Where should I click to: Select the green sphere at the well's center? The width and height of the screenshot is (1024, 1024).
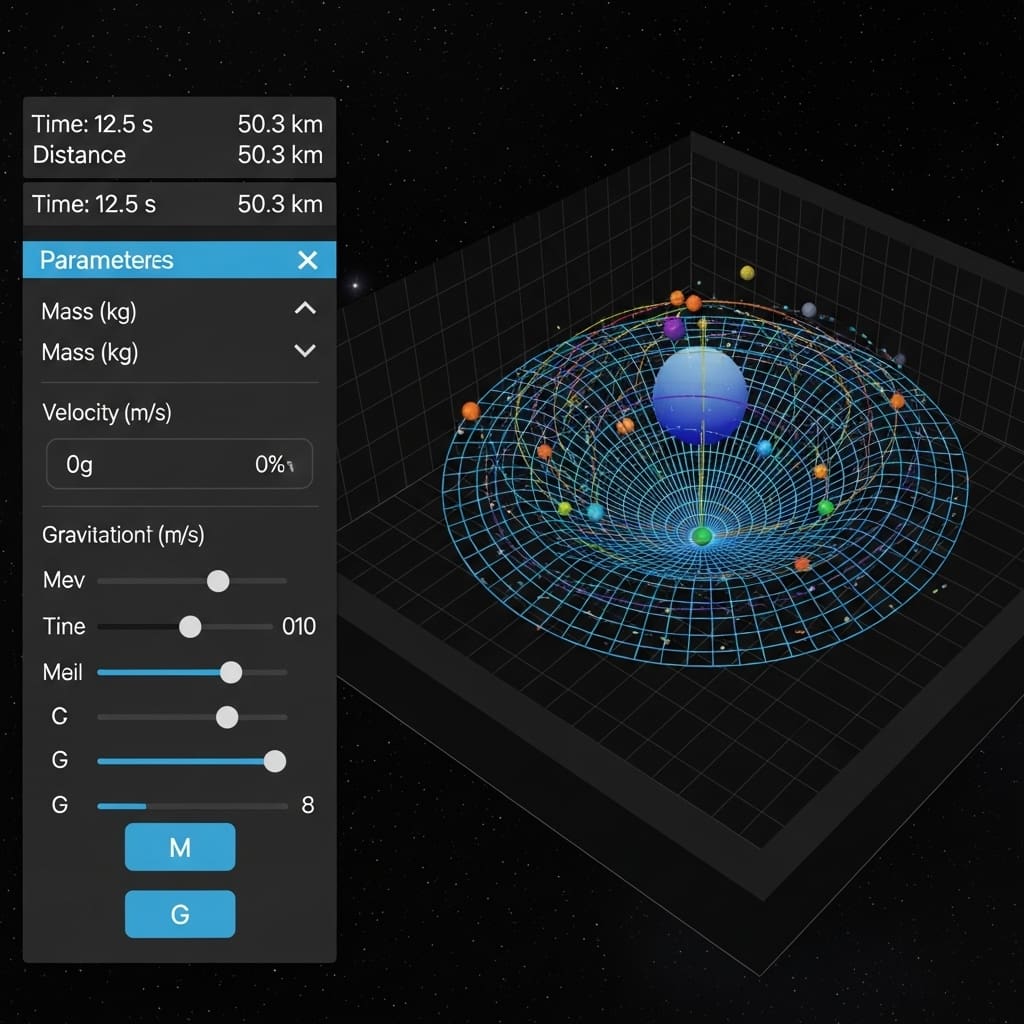point(702,537)
